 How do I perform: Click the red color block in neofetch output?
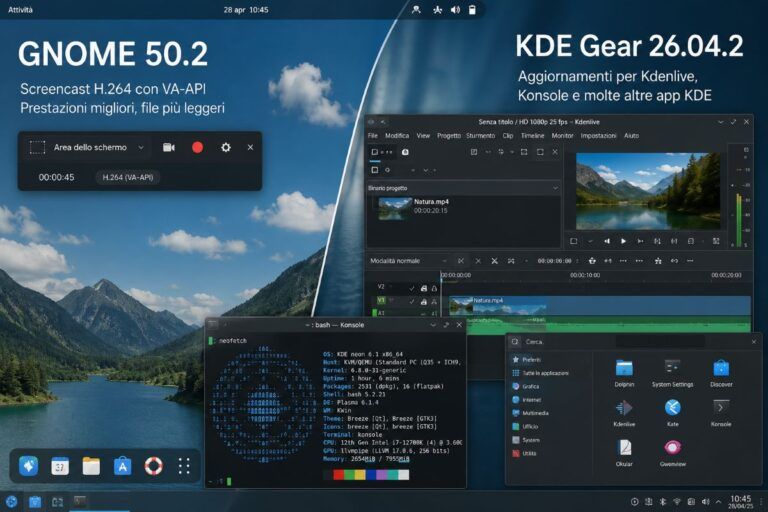click(338, 474)
